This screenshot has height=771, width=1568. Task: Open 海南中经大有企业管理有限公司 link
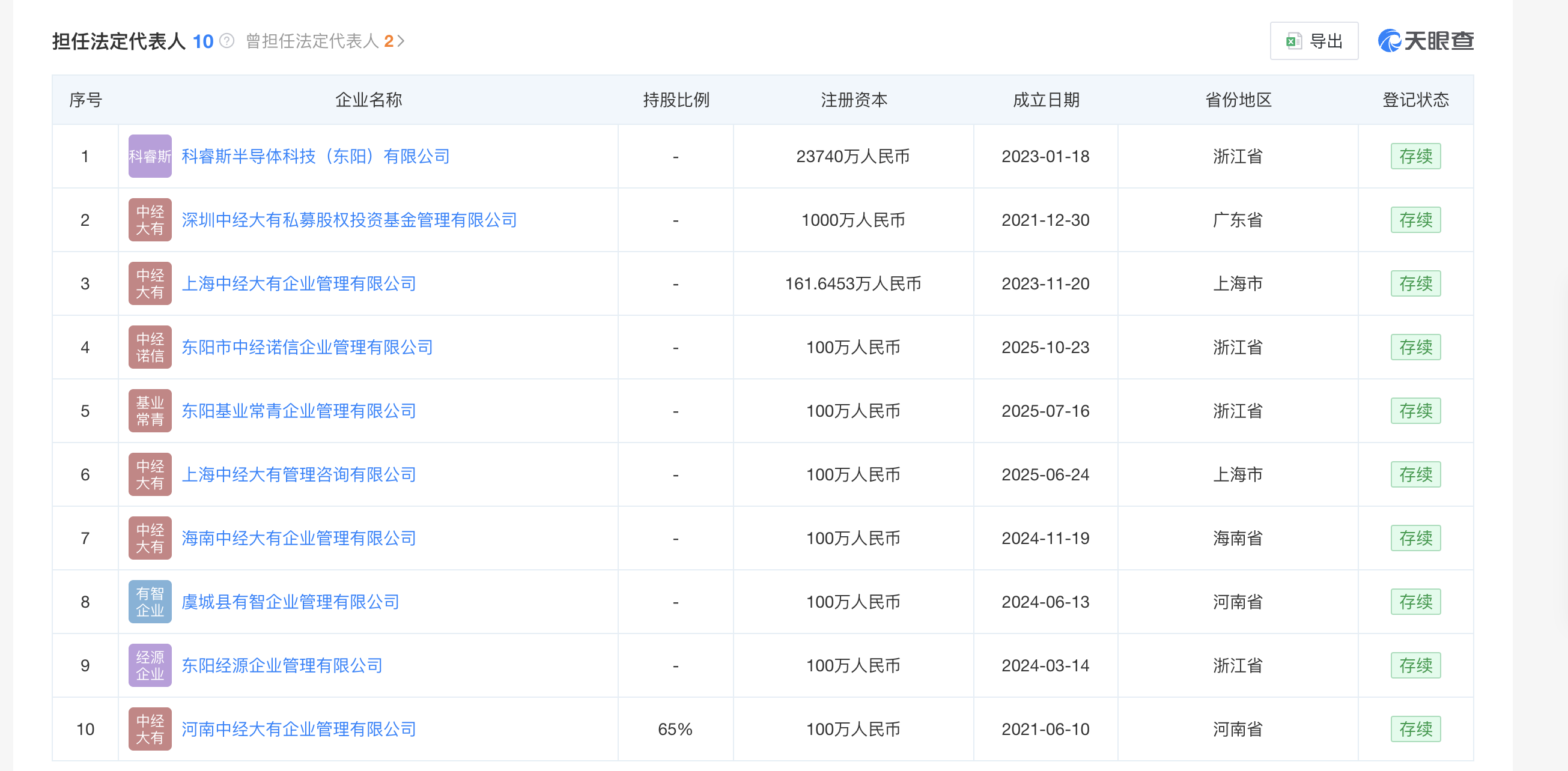pyautogui.click(x=298, y=538)
